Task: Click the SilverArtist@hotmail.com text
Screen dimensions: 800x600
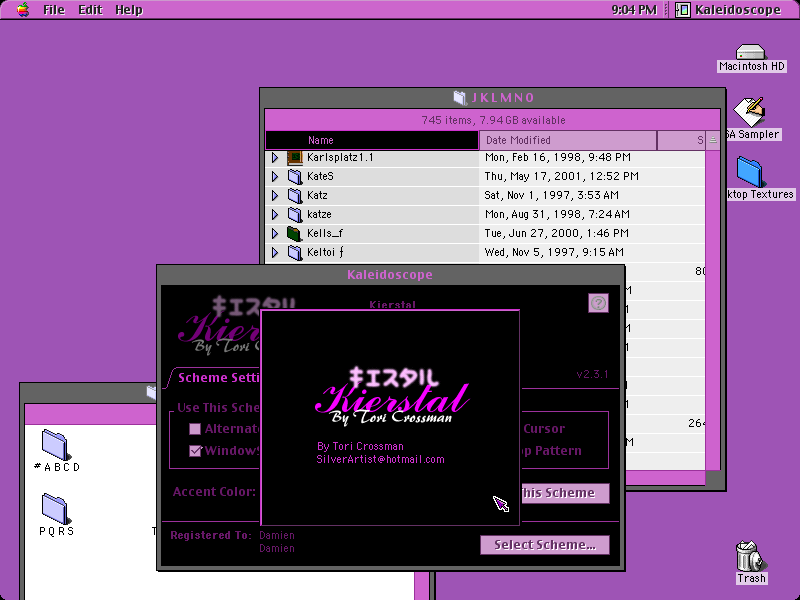Action: pos(381,459)
